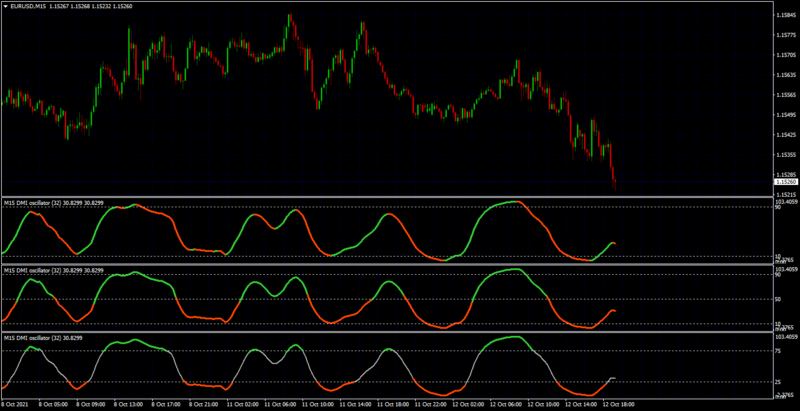Click the 12 Oct 06:00 time axis label
The width and height of the screenshot is (800, 411).
[x=508, y=404]
